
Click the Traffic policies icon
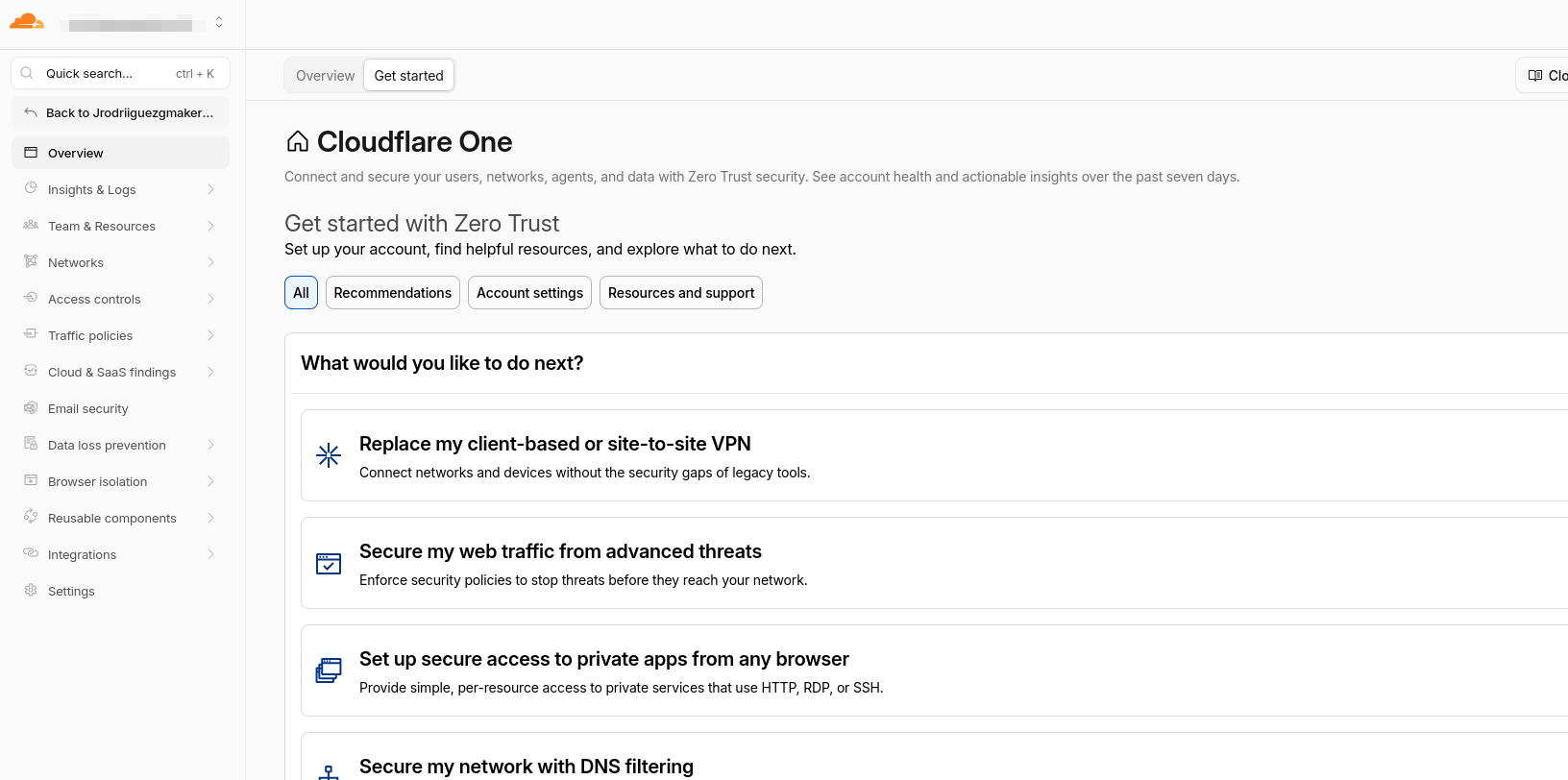coord(31,335)
